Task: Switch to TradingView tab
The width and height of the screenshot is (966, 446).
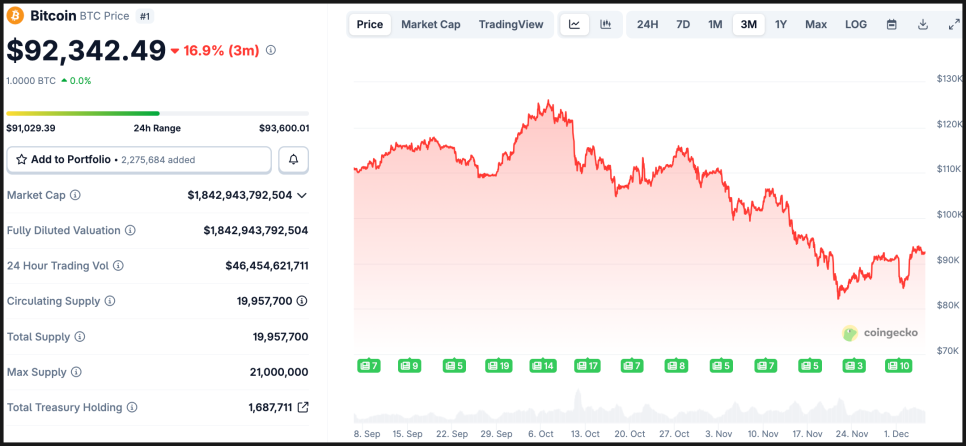Action: click(511, 24)
